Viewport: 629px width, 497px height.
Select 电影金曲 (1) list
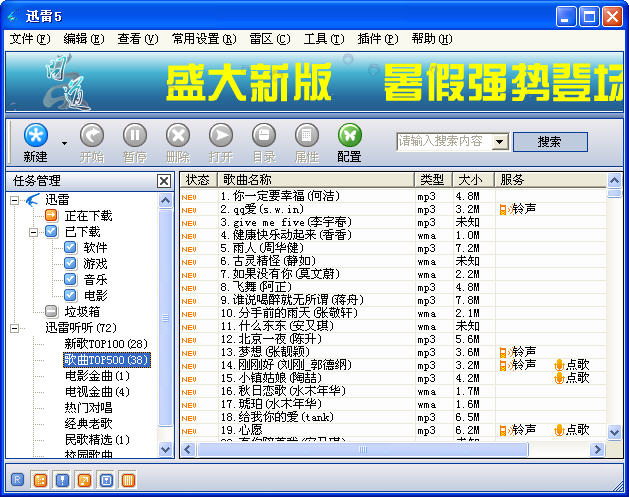(97, 376)
